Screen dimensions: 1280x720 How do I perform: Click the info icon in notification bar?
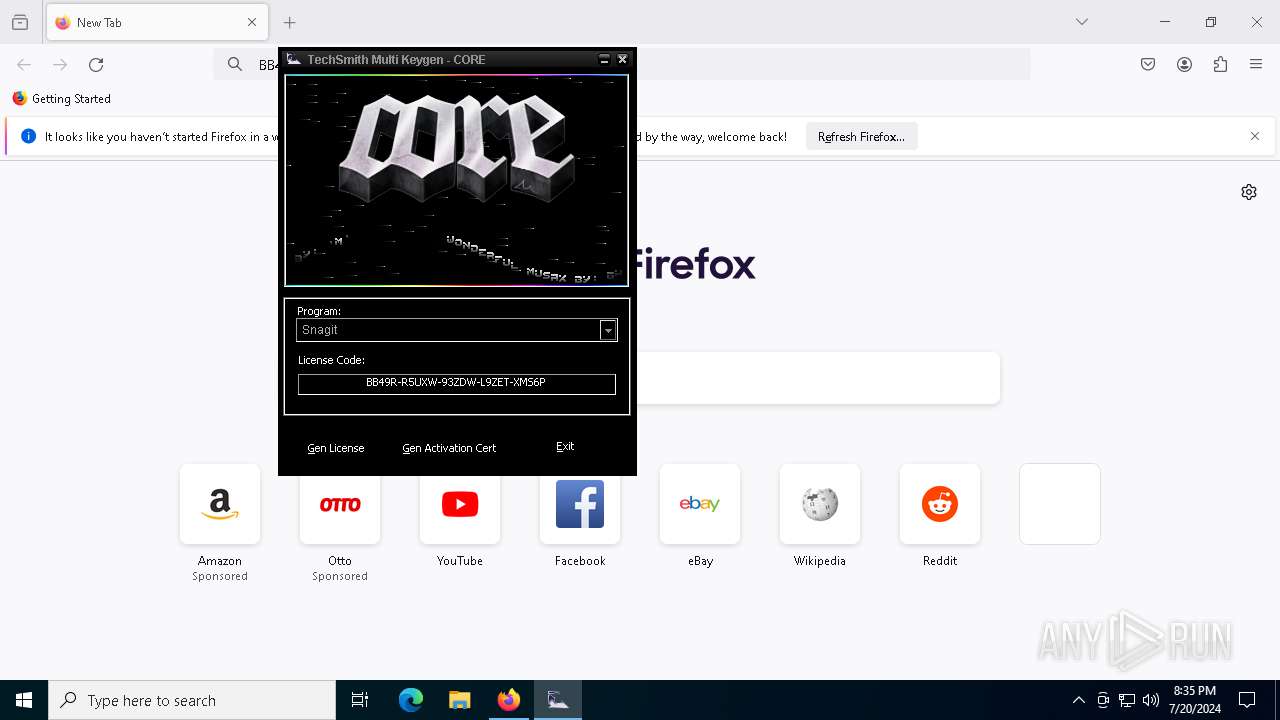pos(28,137)
